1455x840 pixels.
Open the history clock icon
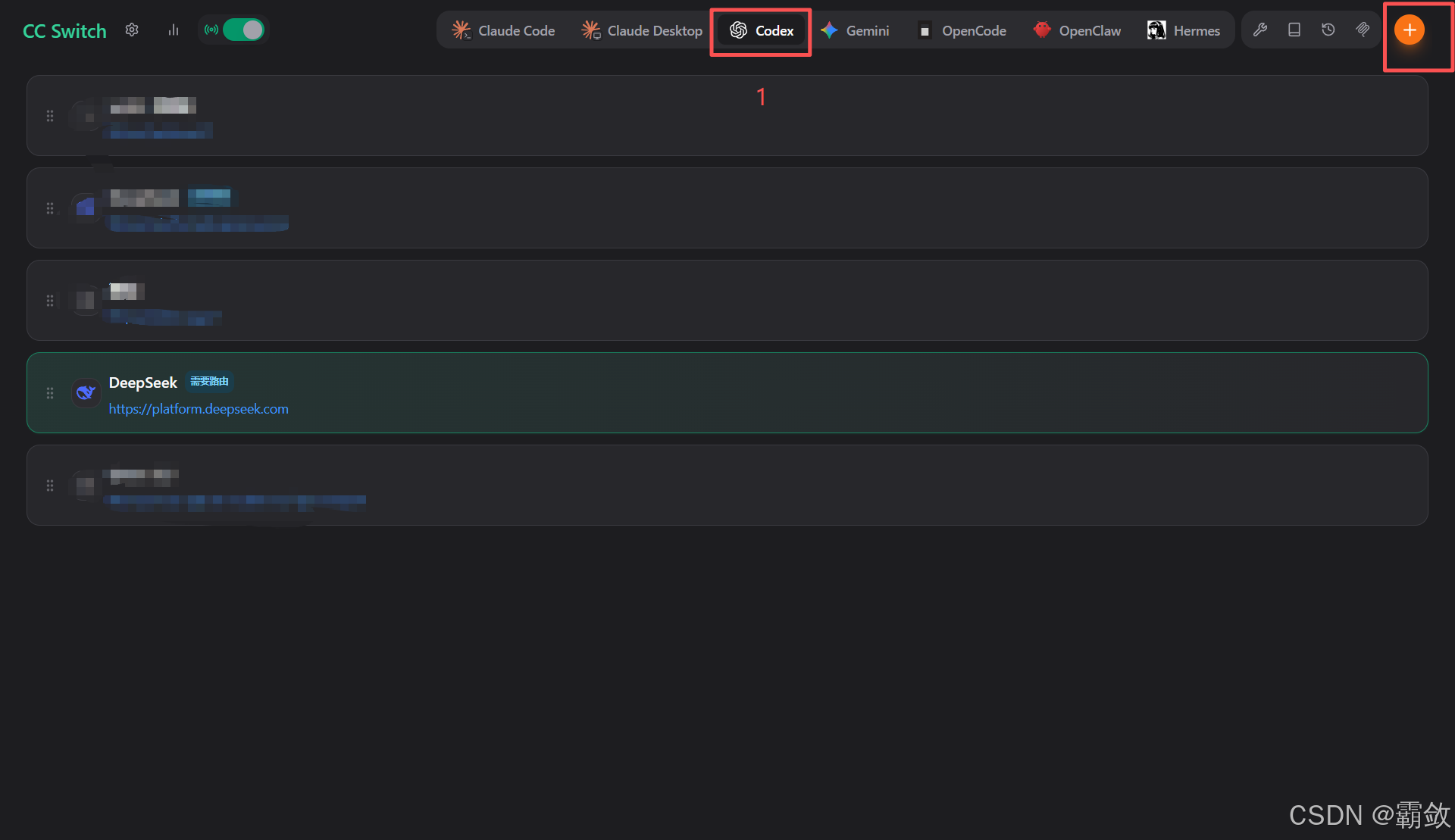[x=1328, y=30]
